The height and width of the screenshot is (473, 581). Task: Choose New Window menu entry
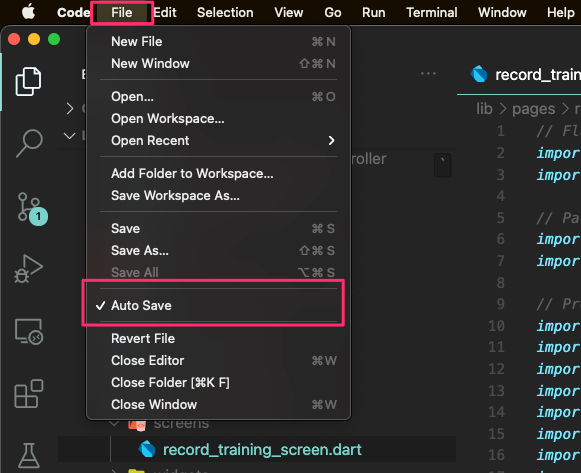[218, 63]
